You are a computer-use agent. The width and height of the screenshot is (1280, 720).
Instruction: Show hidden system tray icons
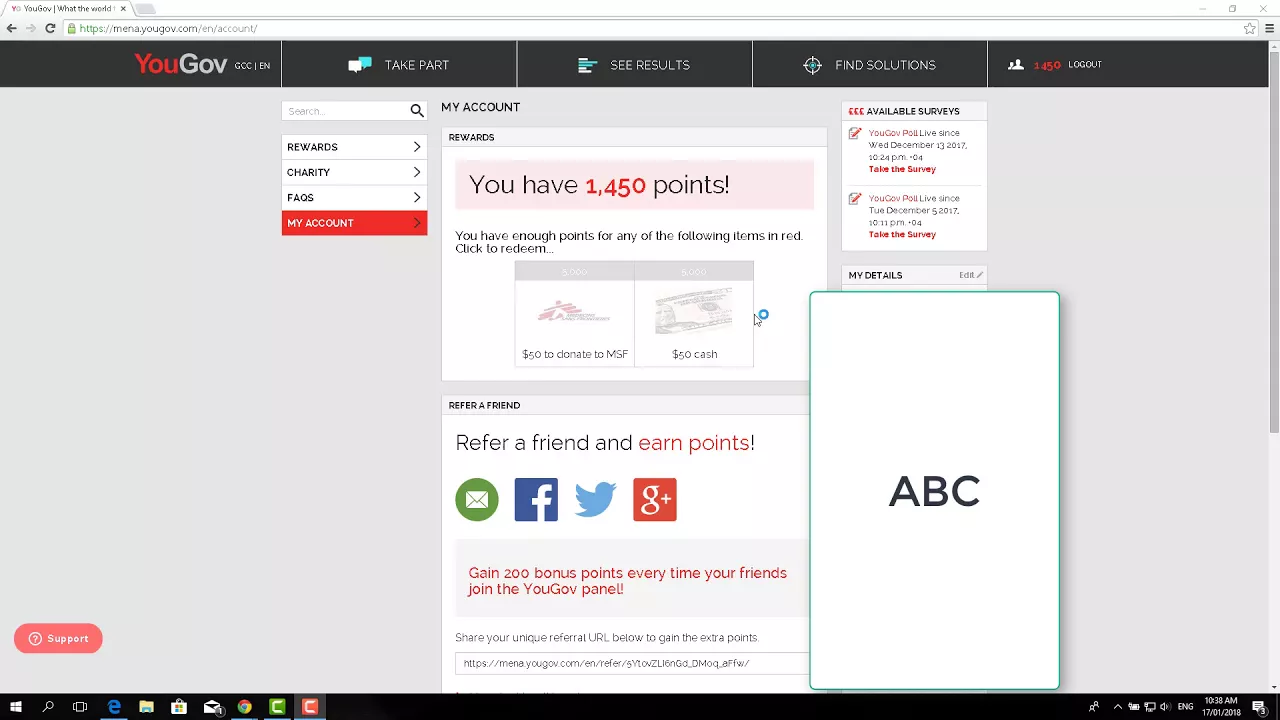tap(1117, 707)
